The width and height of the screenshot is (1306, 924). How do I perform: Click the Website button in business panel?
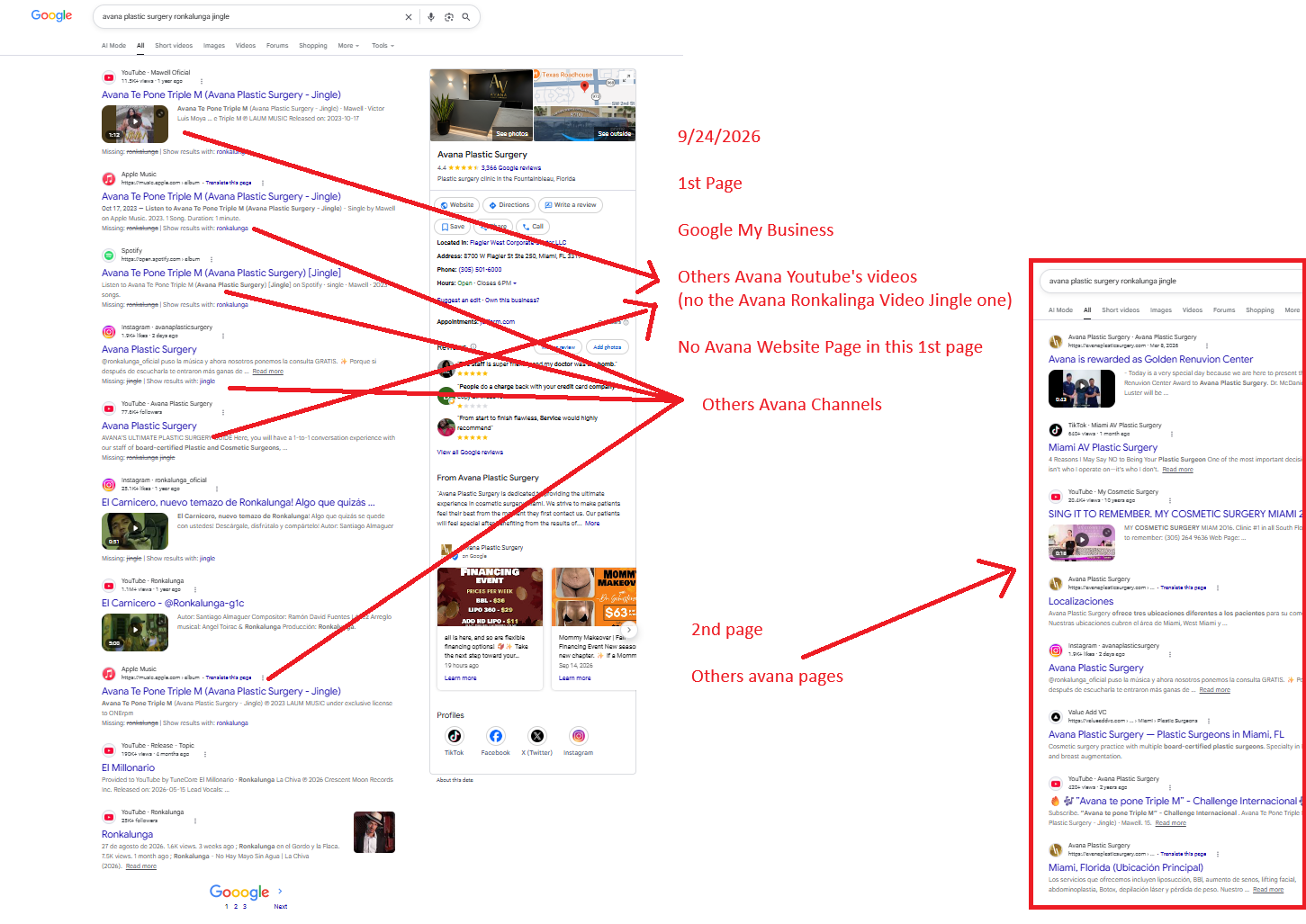[457, 205]
